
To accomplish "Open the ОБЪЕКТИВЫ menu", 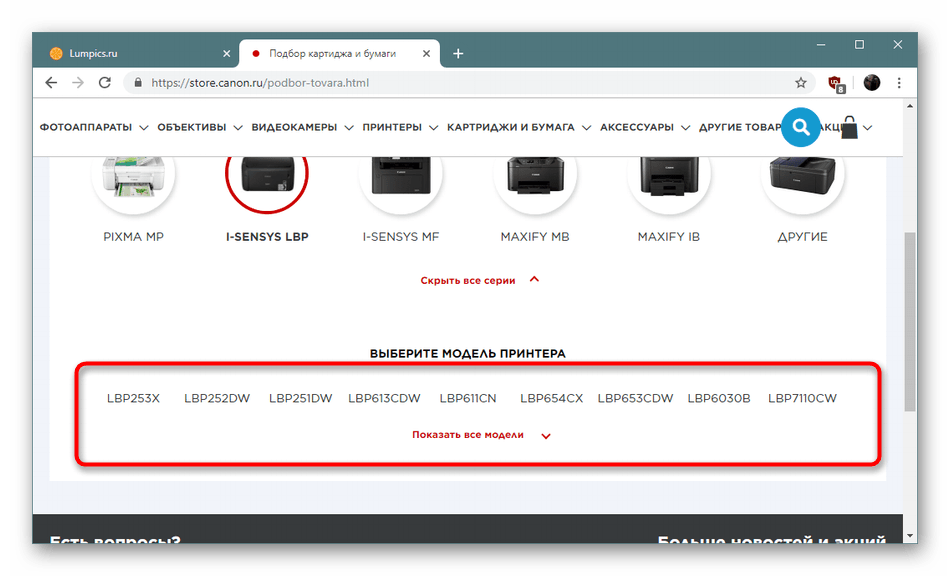I will point(191,127).
